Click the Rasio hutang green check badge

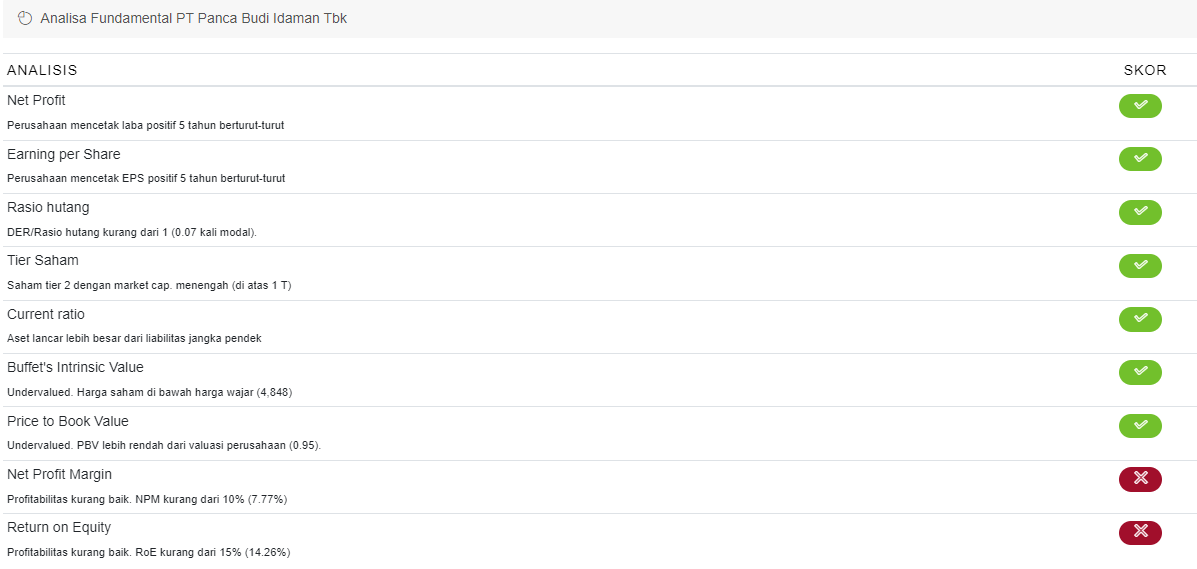click(1140, 212)
